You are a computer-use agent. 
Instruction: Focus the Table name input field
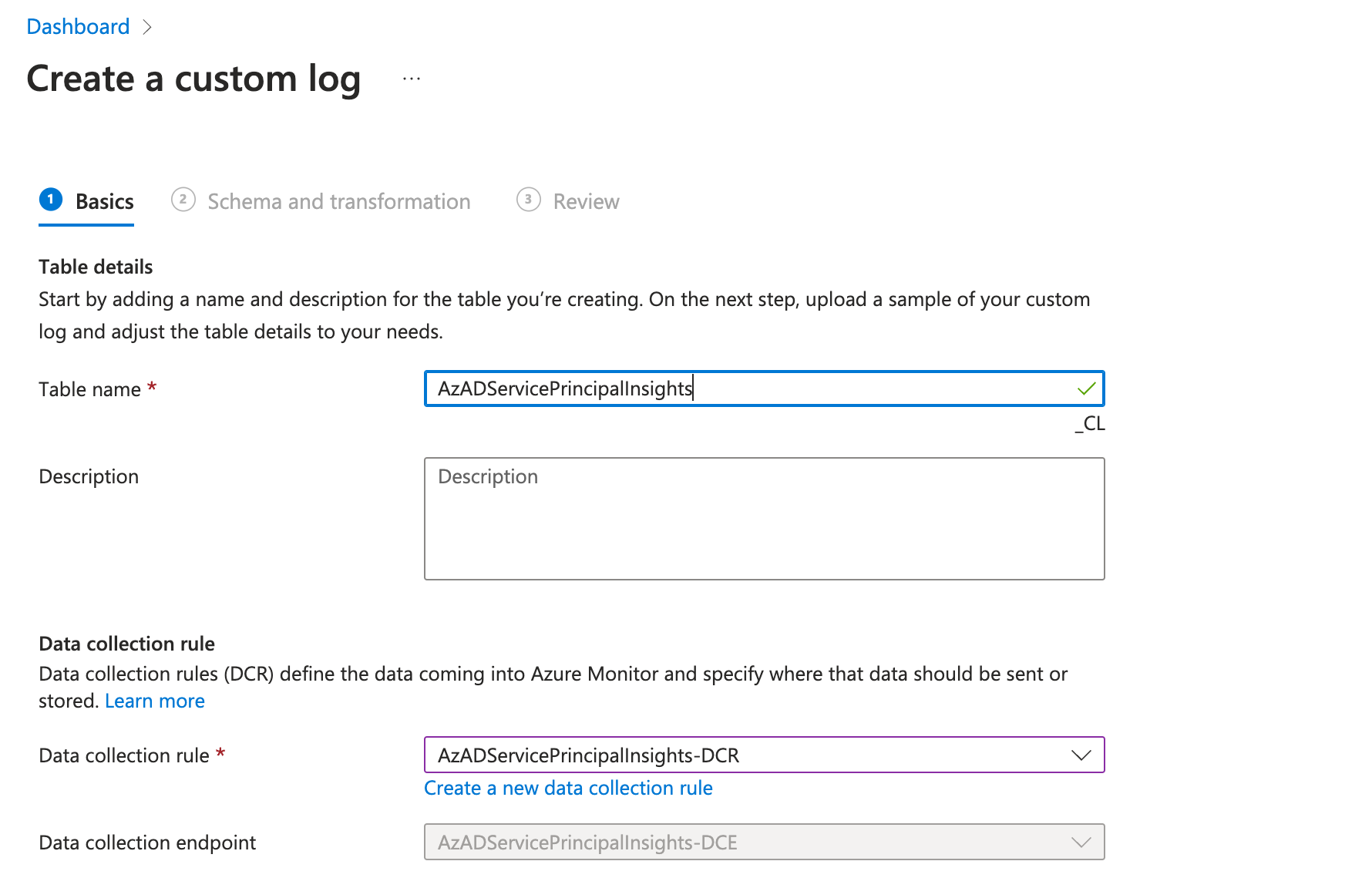pyautogui.click(x=764, y=388)
